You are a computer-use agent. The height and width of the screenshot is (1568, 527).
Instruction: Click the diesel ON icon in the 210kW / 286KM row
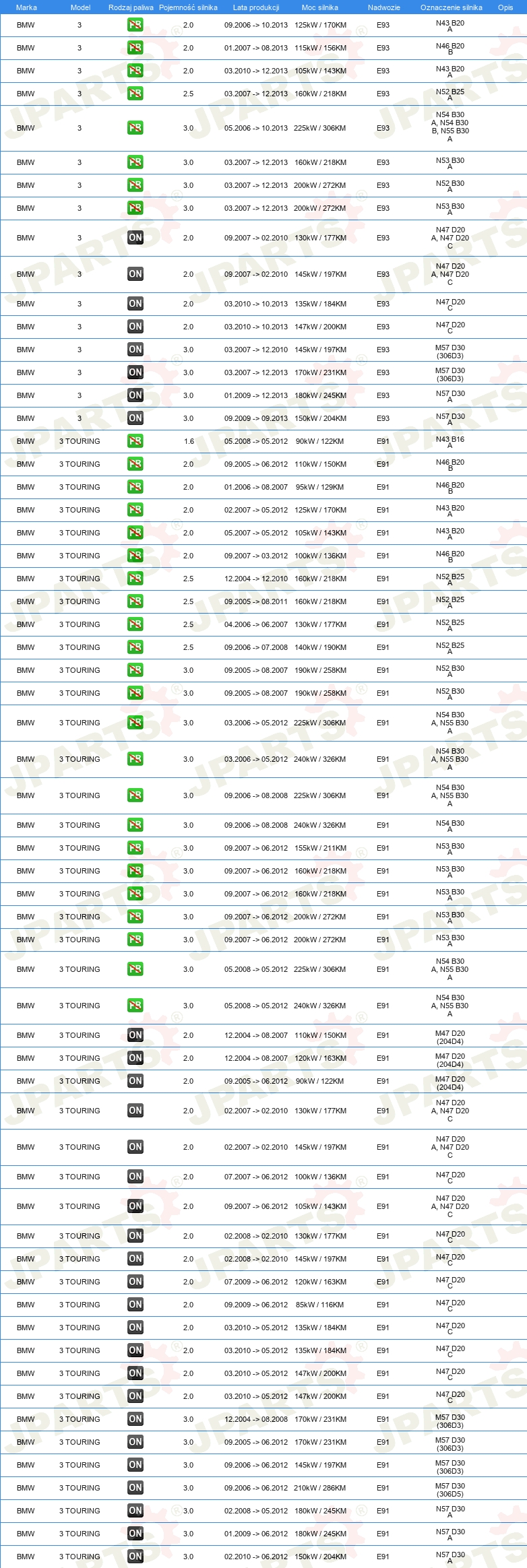135,1488
